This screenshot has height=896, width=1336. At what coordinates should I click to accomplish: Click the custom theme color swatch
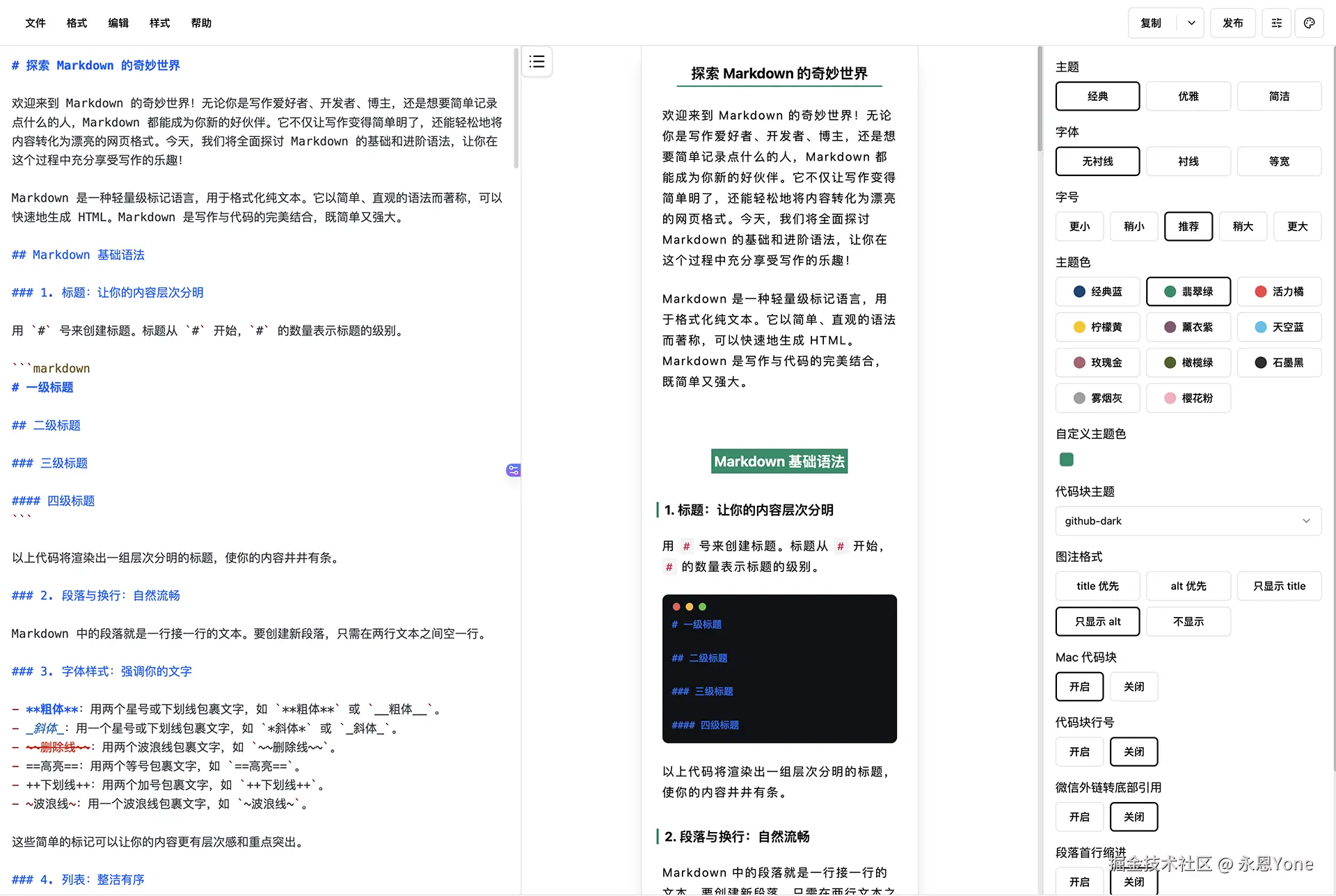click(1066, 459)
